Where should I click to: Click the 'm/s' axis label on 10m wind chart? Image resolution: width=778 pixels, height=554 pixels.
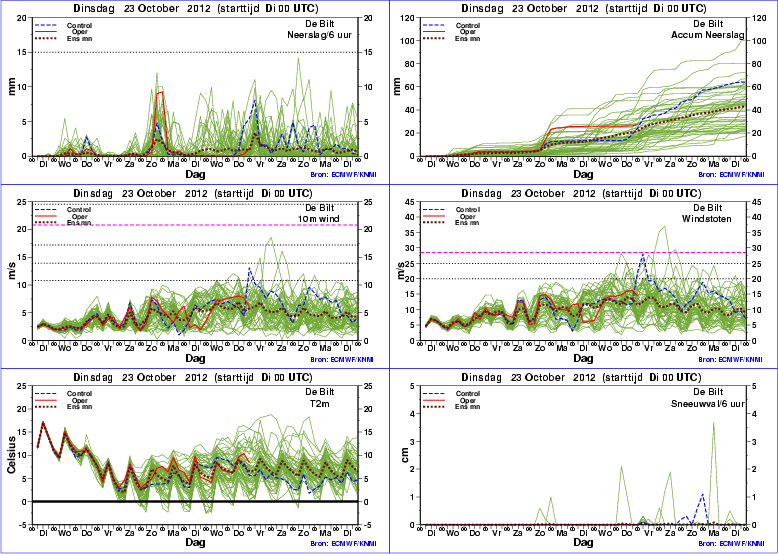[x=11, y=272]
